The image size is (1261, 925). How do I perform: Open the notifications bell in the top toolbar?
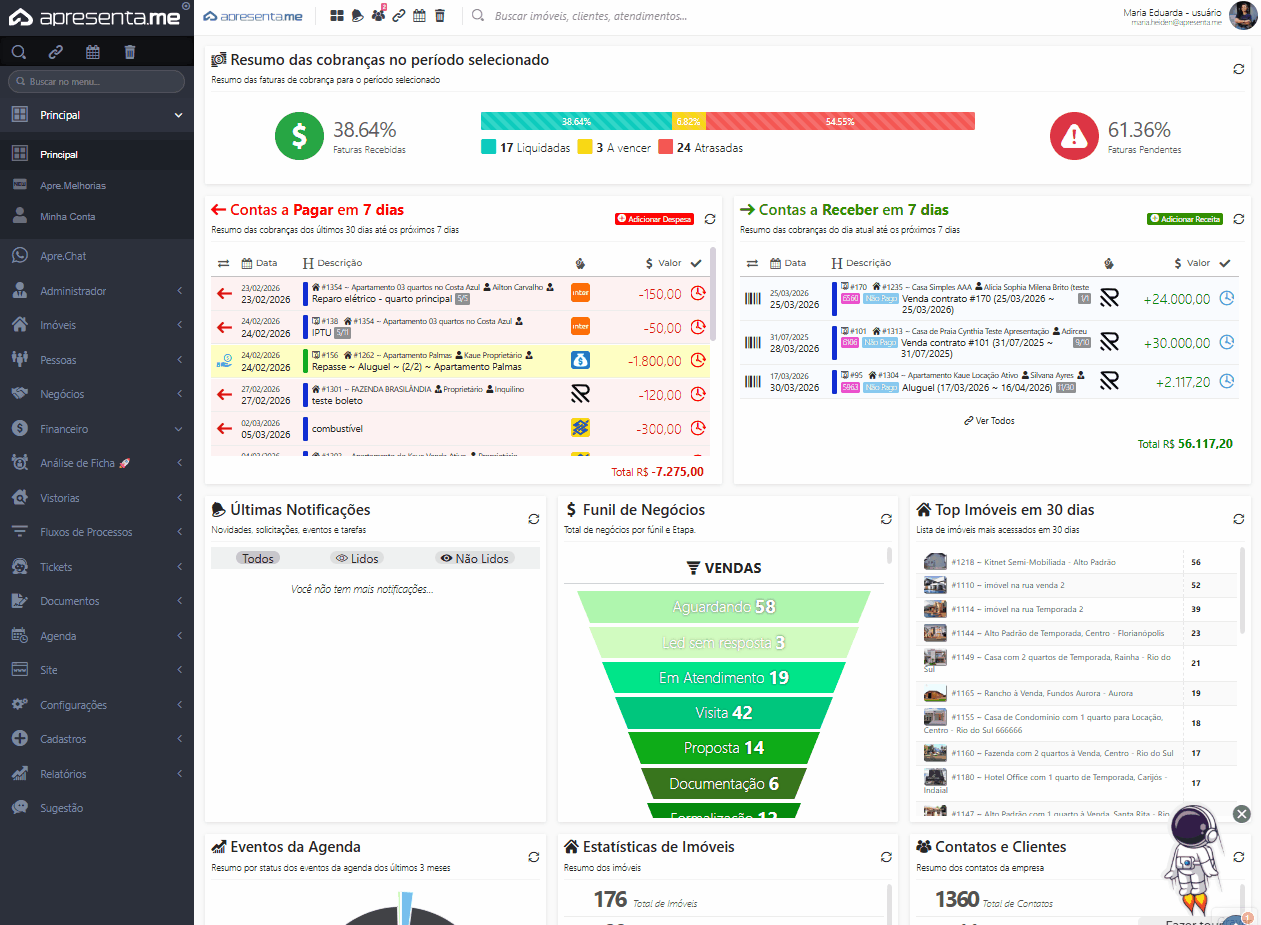357,16
